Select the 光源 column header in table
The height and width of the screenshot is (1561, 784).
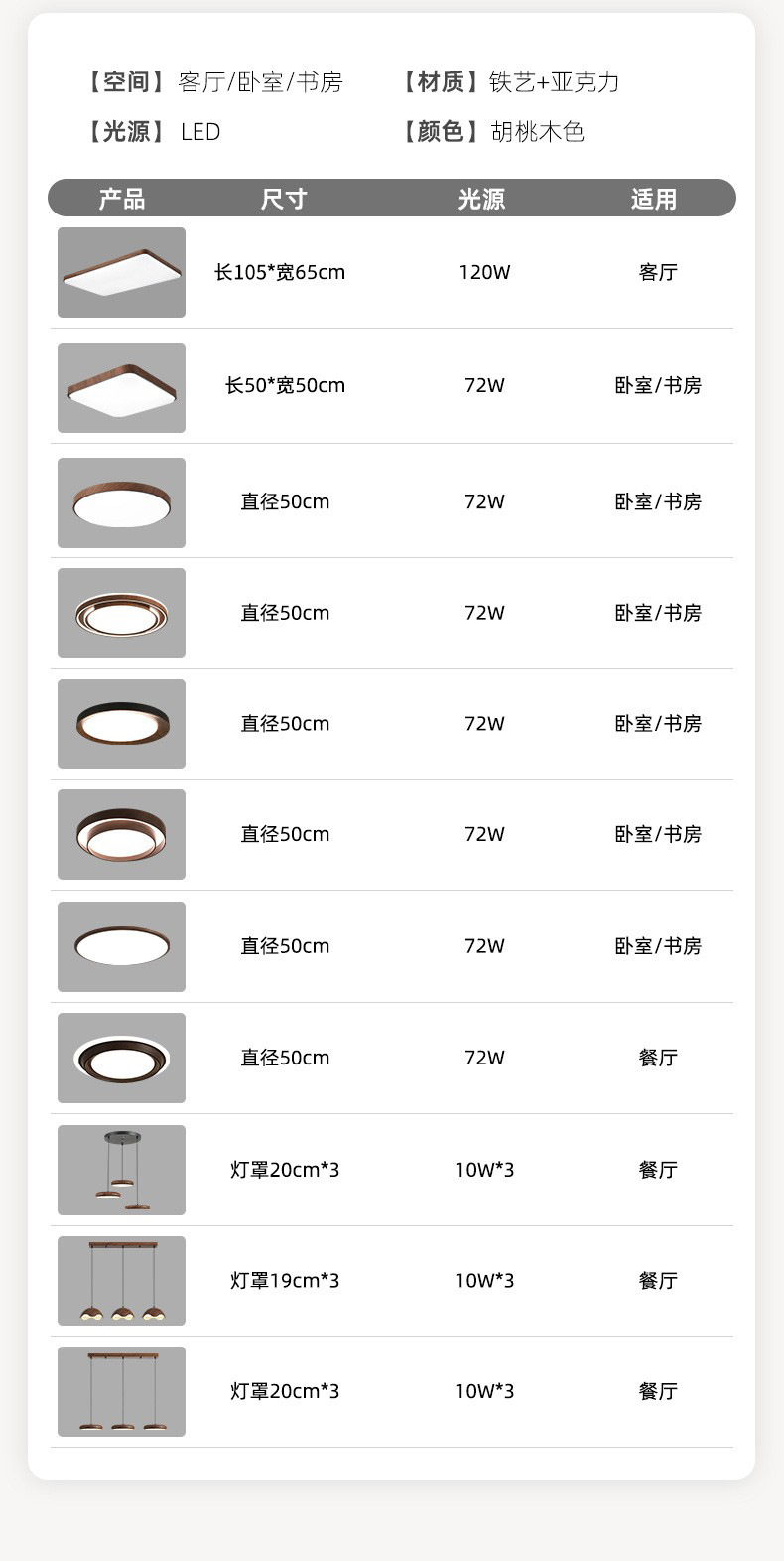pyautogui.click(x=482, y=199)
